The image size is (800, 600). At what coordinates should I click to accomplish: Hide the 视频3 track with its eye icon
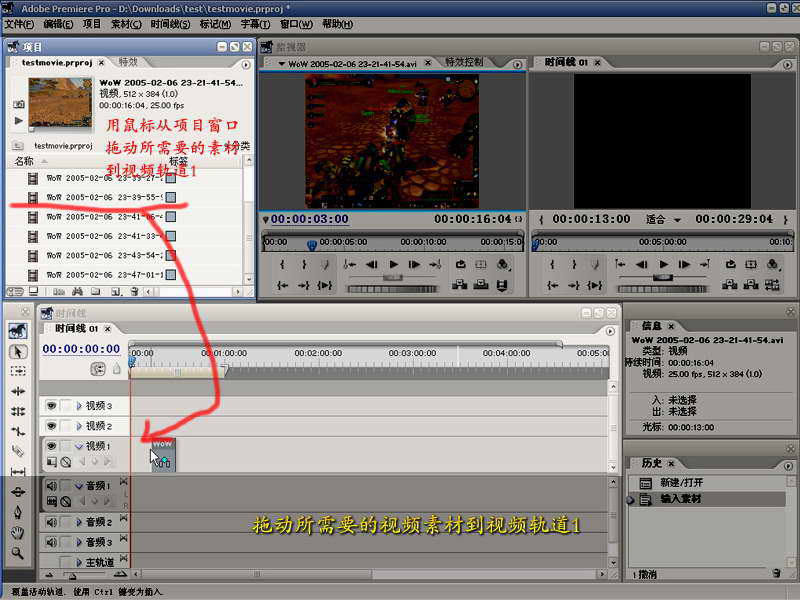pos(51,406)
